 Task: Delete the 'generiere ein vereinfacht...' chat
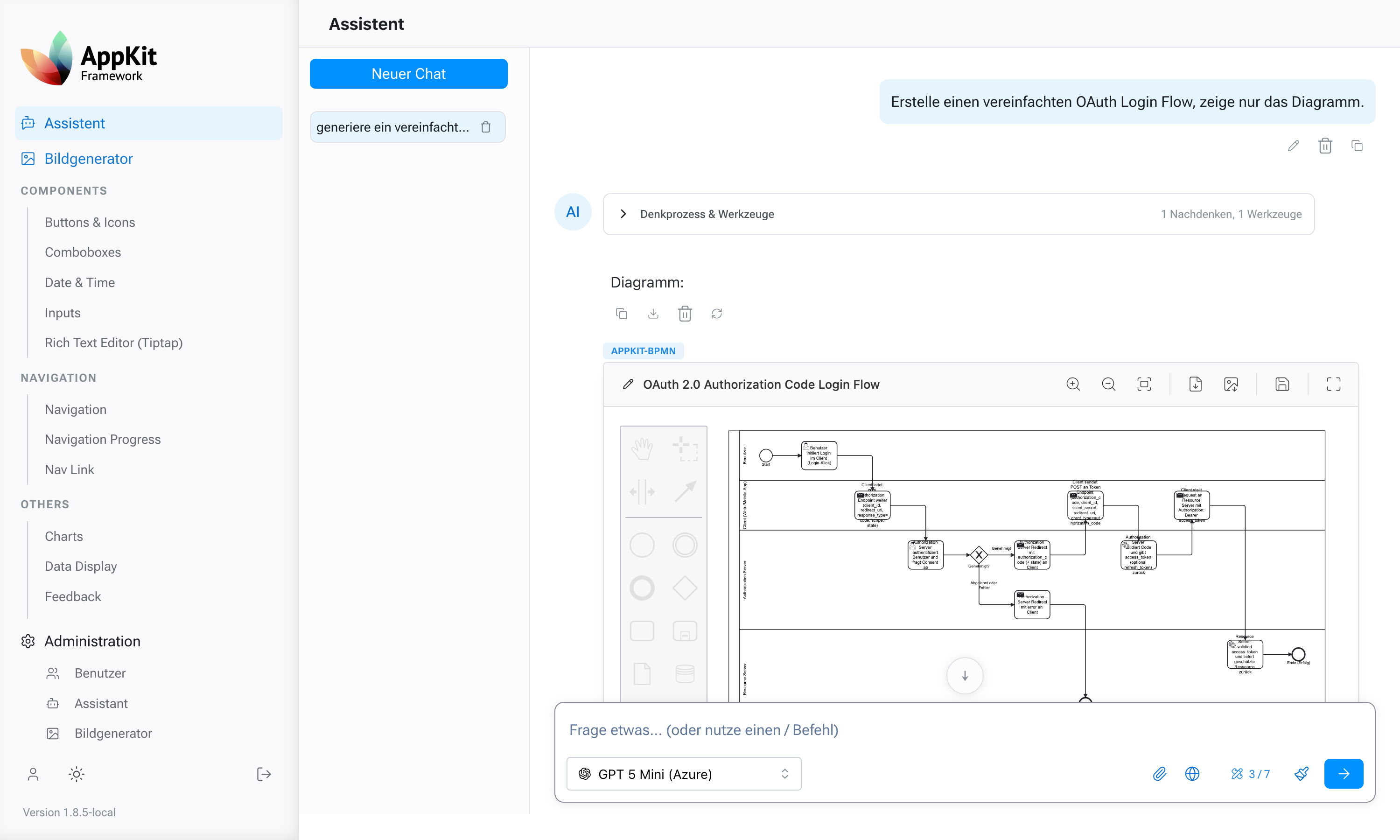coord(485,127)
